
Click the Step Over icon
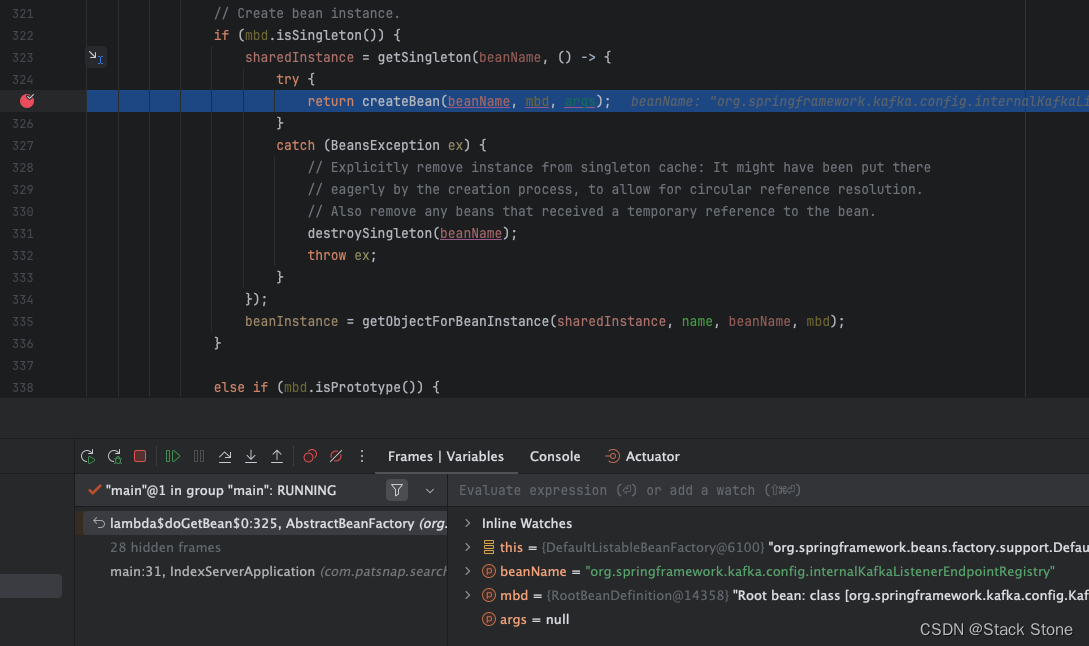click(225, 456)
